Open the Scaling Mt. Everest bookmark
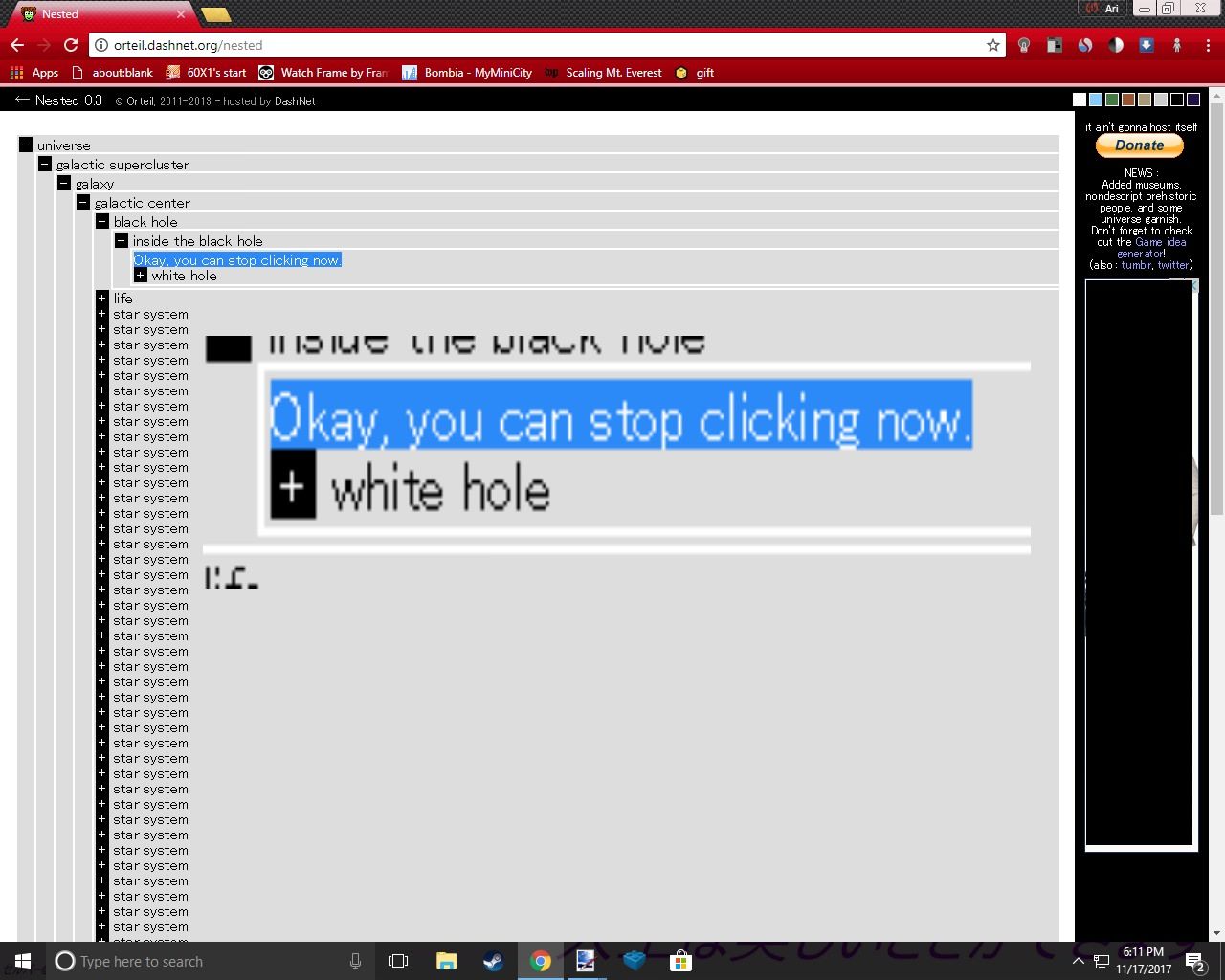 tap(612, 73)
